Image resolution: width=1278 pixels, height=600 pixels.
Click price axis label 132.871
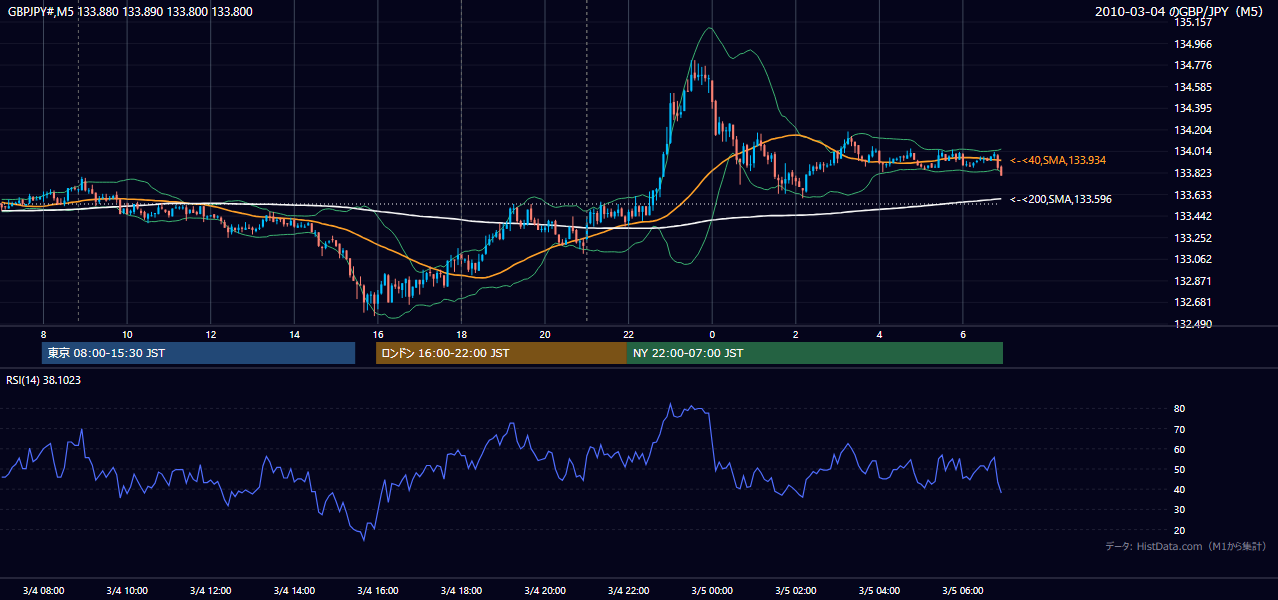point(1193,281)
